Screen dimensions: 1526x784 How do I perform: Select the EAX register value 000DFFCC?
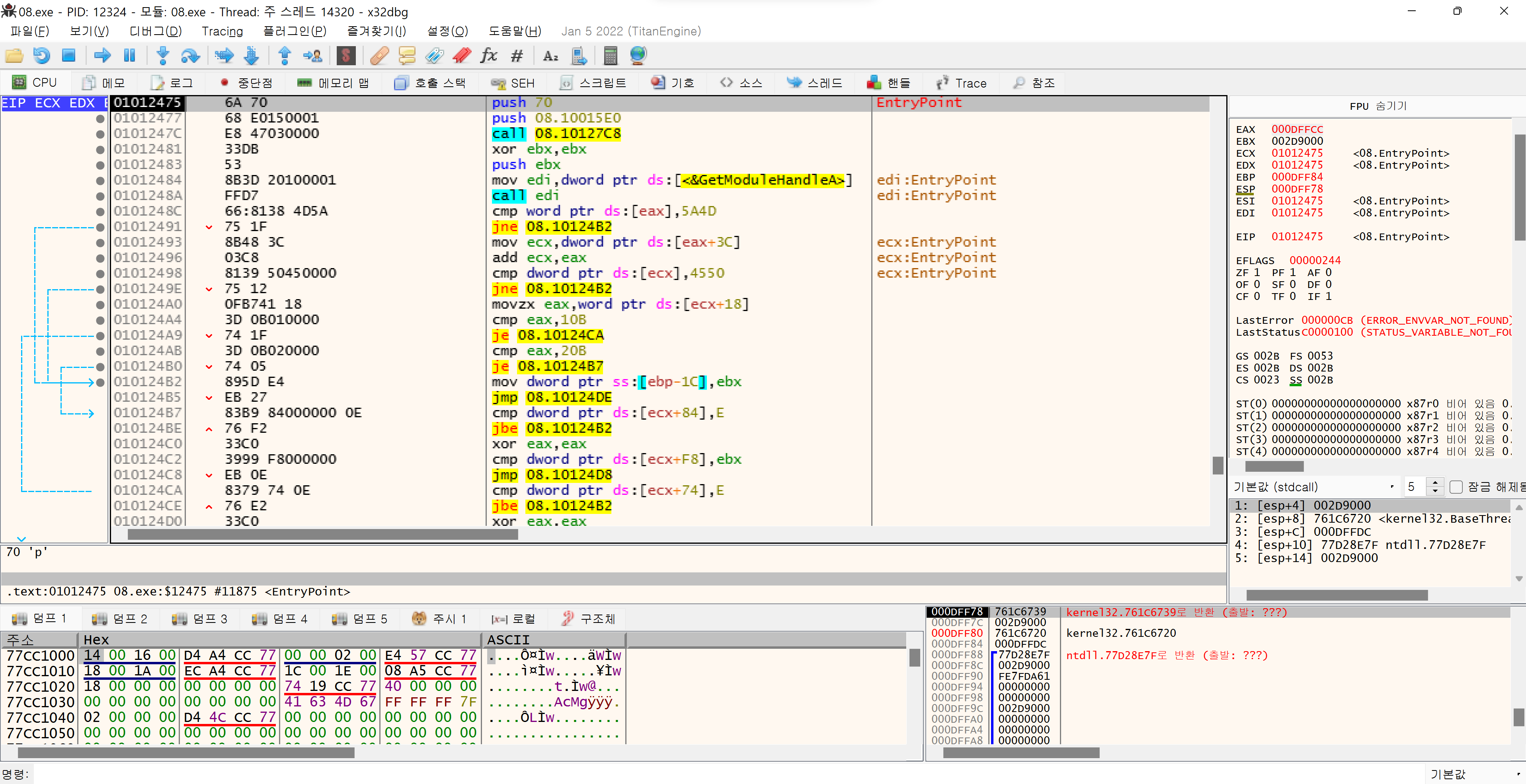(x=1297, y=129)
